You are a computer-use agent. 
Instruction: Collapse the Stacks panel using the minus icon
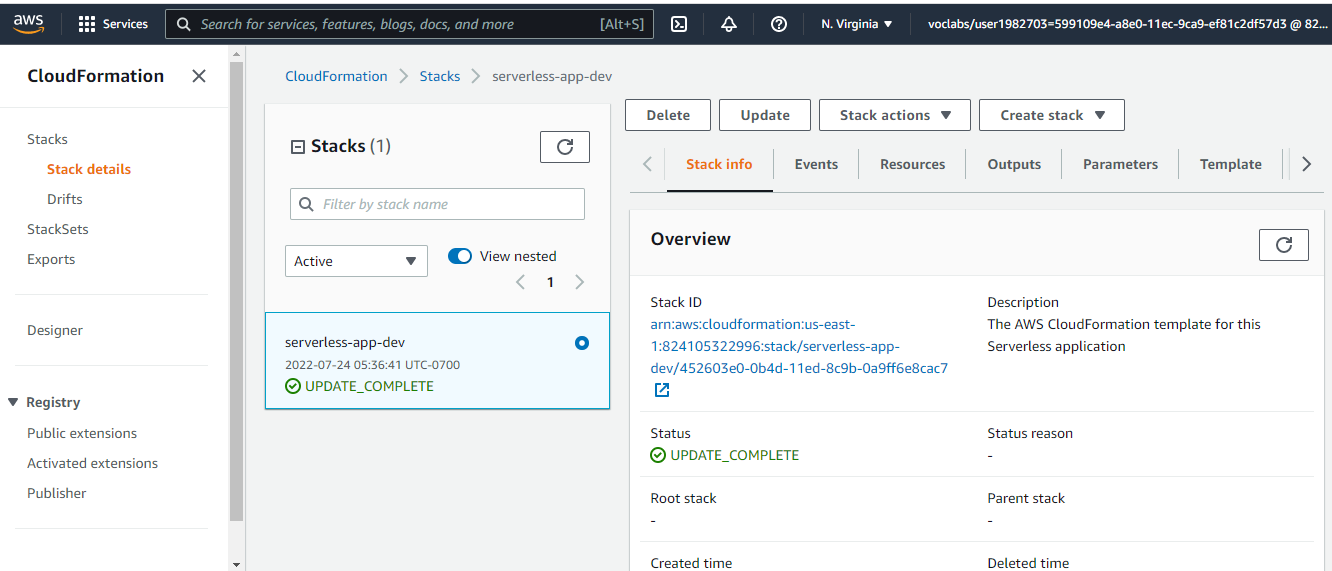pos(297,147)
